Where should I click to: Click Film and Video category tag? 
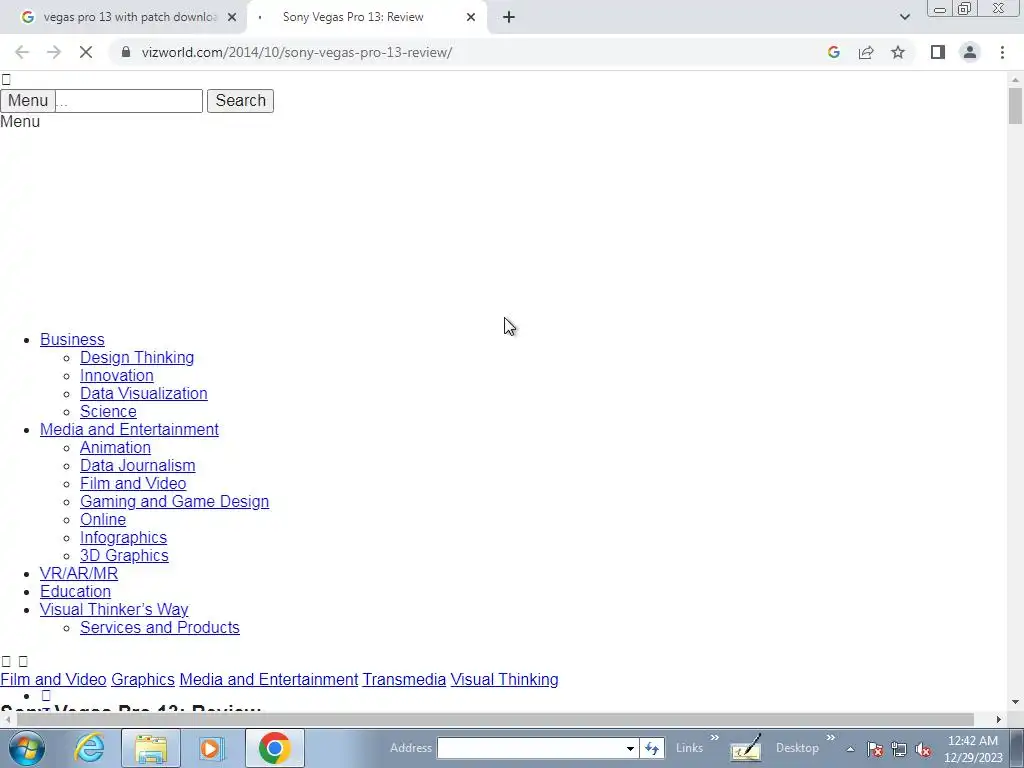point(54,679)
